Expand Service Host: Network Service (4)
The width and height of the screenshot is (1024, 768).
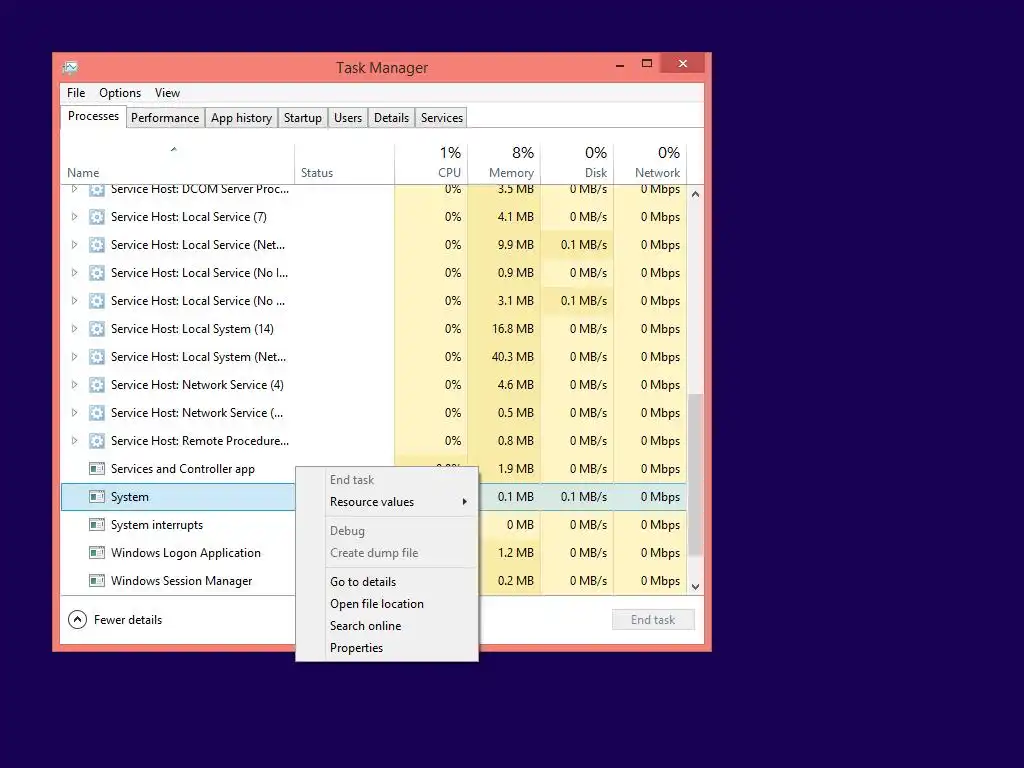point(74,385)
